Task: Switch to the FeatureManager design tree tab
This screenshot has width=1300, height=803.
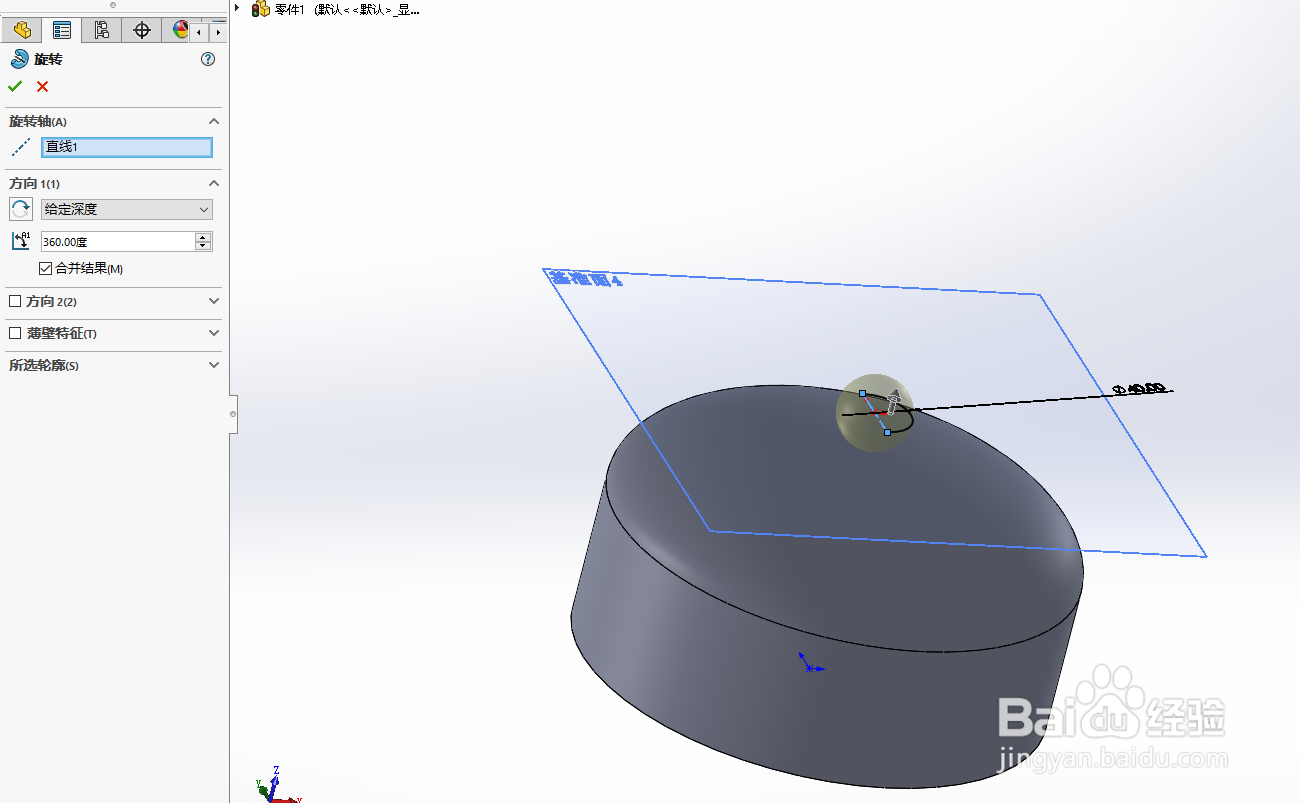Action: coord(21,30)
